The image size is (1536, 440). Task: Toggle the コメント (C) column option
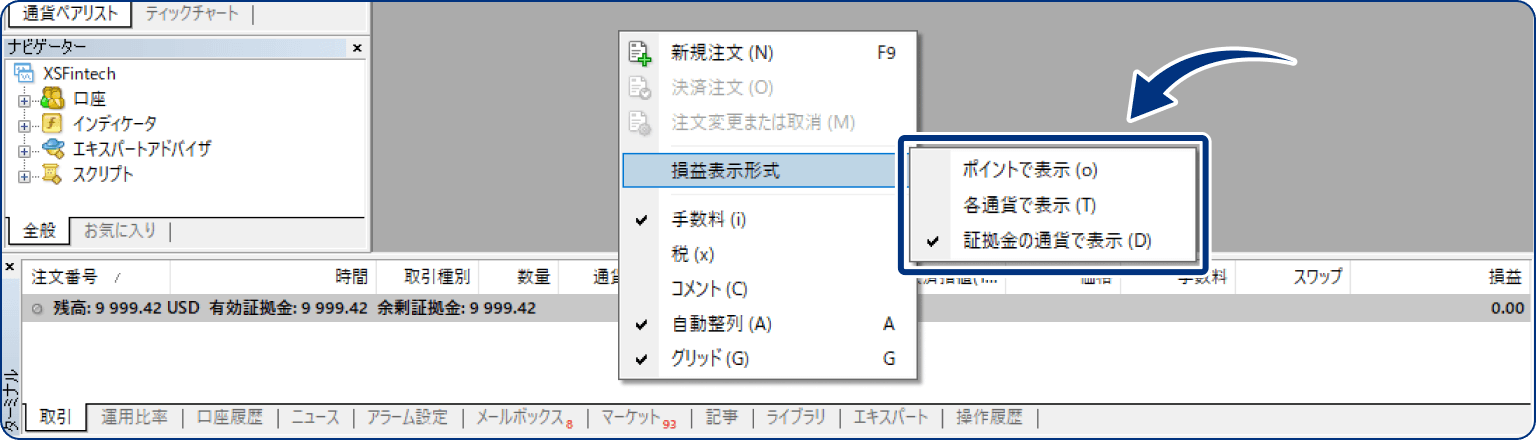pyautogui.click(x=768, y=289)
